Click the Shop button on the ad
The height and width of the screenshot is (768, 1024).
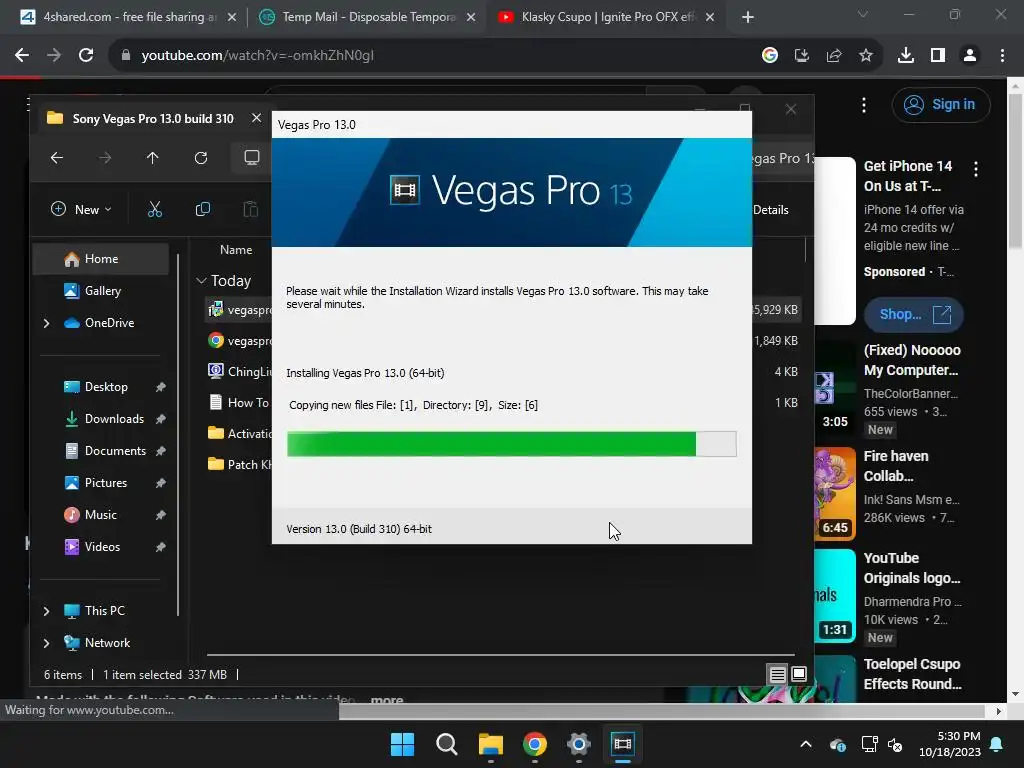(x=914, y=314)
